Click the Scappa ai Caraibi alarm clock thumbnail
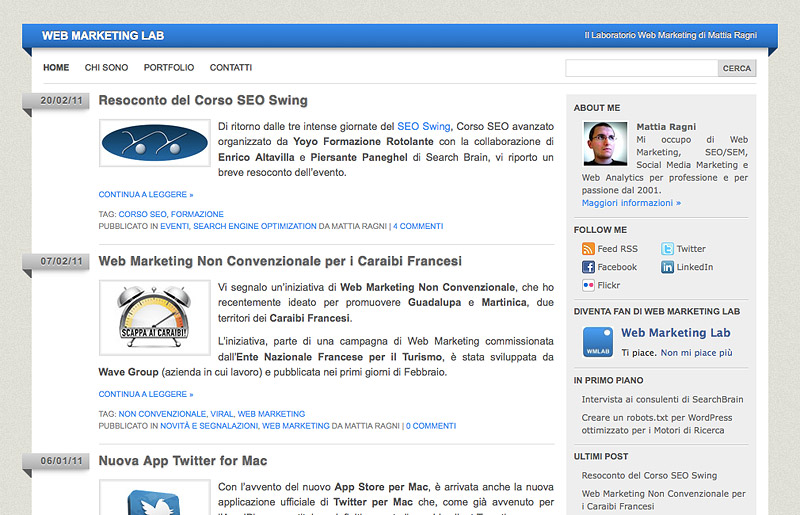Image resolution: width=800 pixels, height=515 pixels. click(155, 317)
